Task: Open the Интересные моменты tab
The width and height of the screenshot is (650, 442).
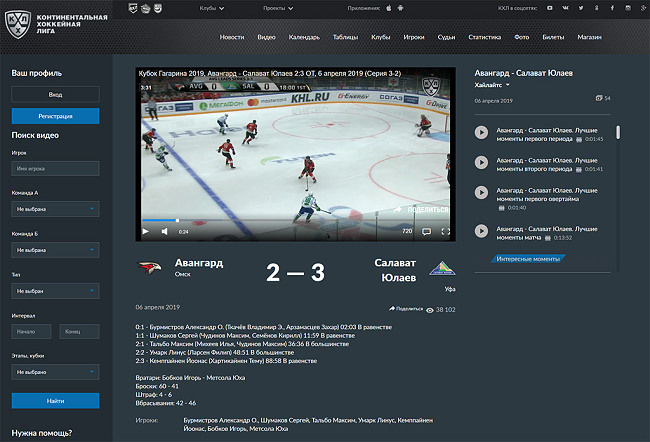Action: pyautogui.click(x=528, y=259)
